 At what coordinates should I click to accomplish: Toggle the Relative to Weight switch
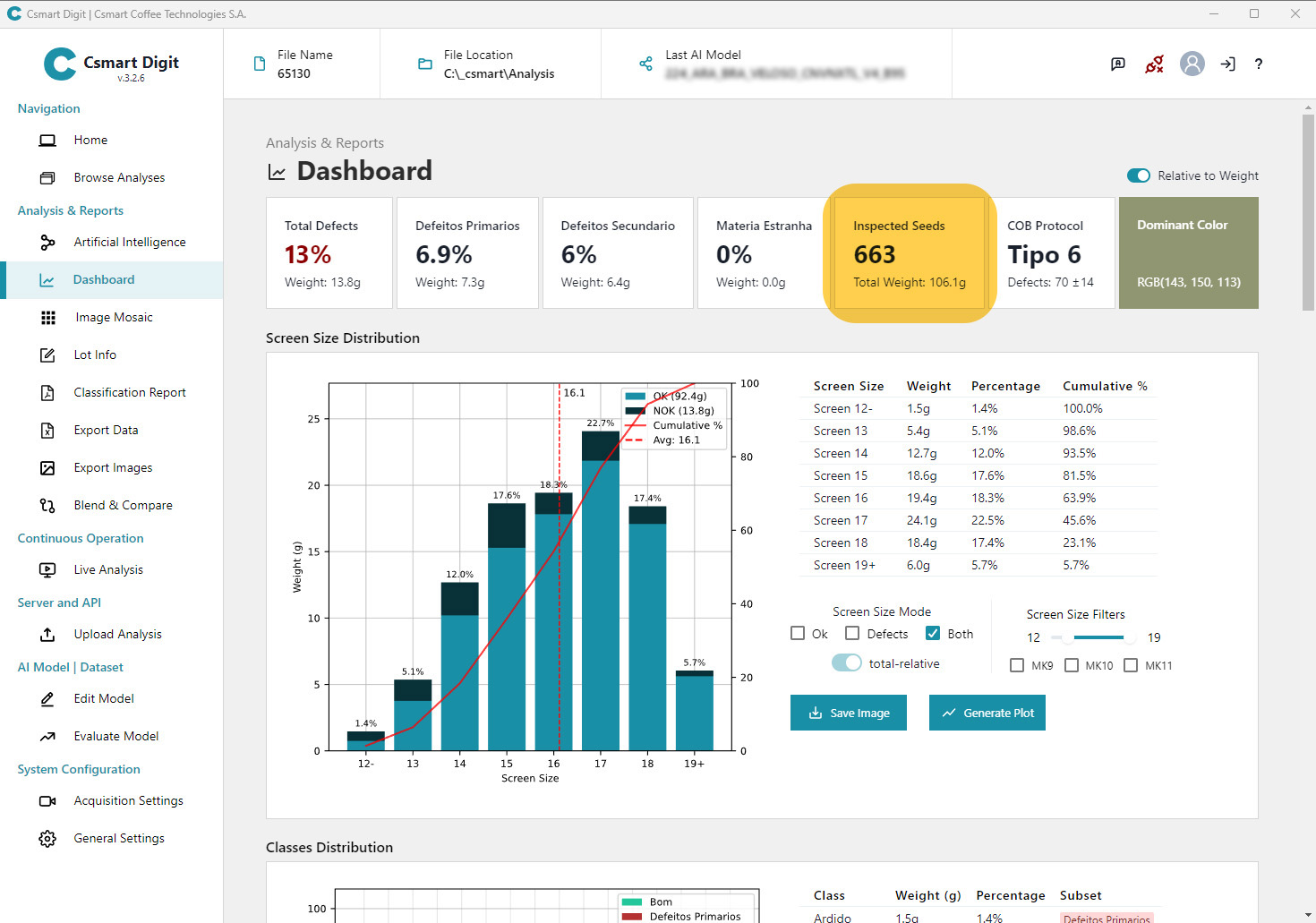1138,175
